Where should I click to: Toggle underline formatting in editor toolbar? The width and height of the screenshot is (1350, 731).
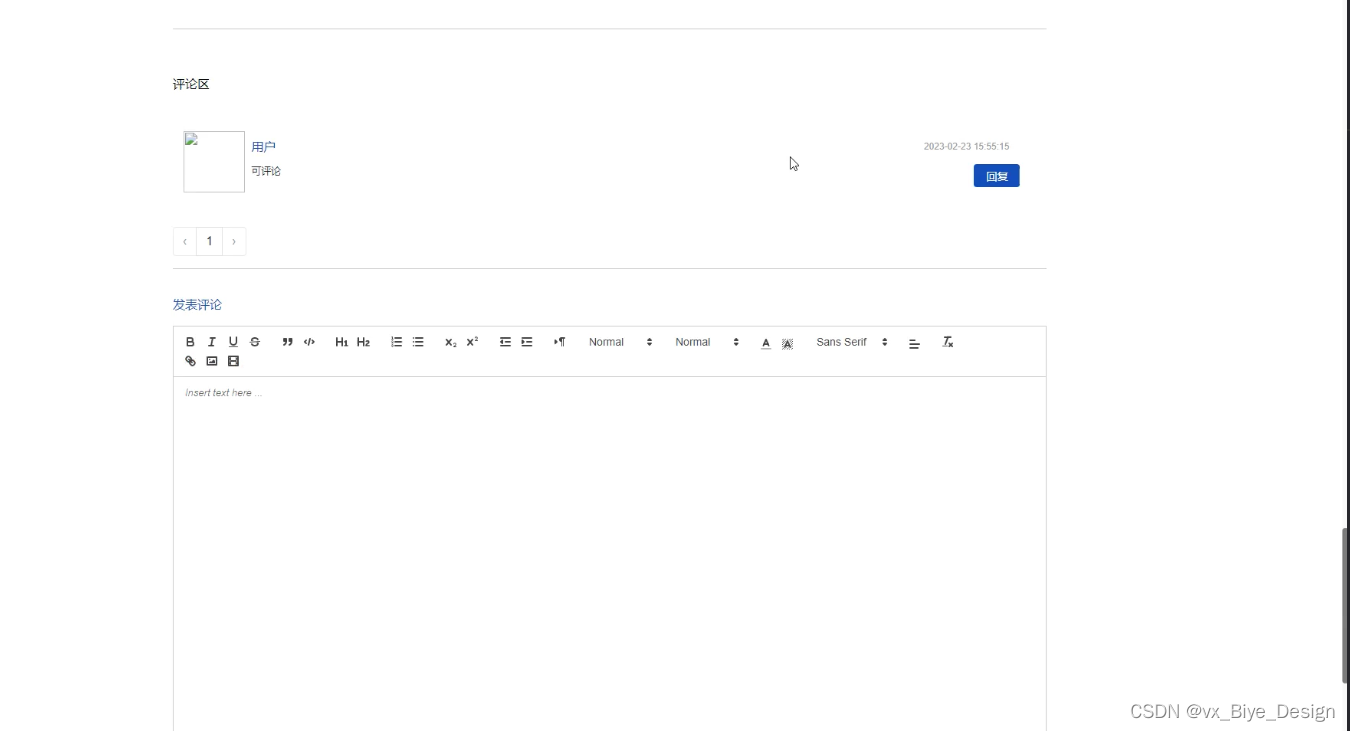click(233, 342)
